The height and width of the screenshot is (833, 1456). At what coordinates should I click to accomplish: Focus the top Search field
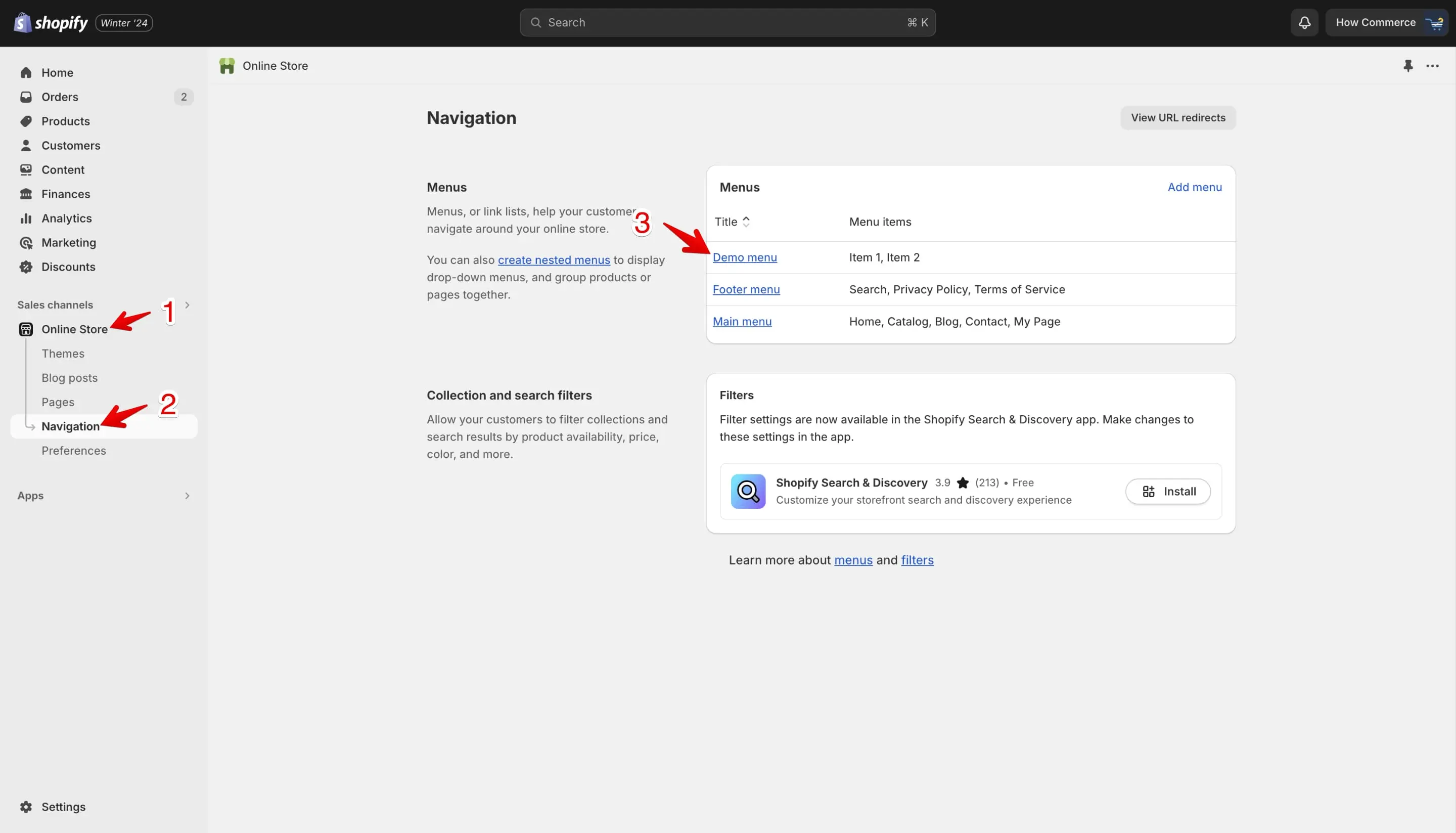coord(727,22)
